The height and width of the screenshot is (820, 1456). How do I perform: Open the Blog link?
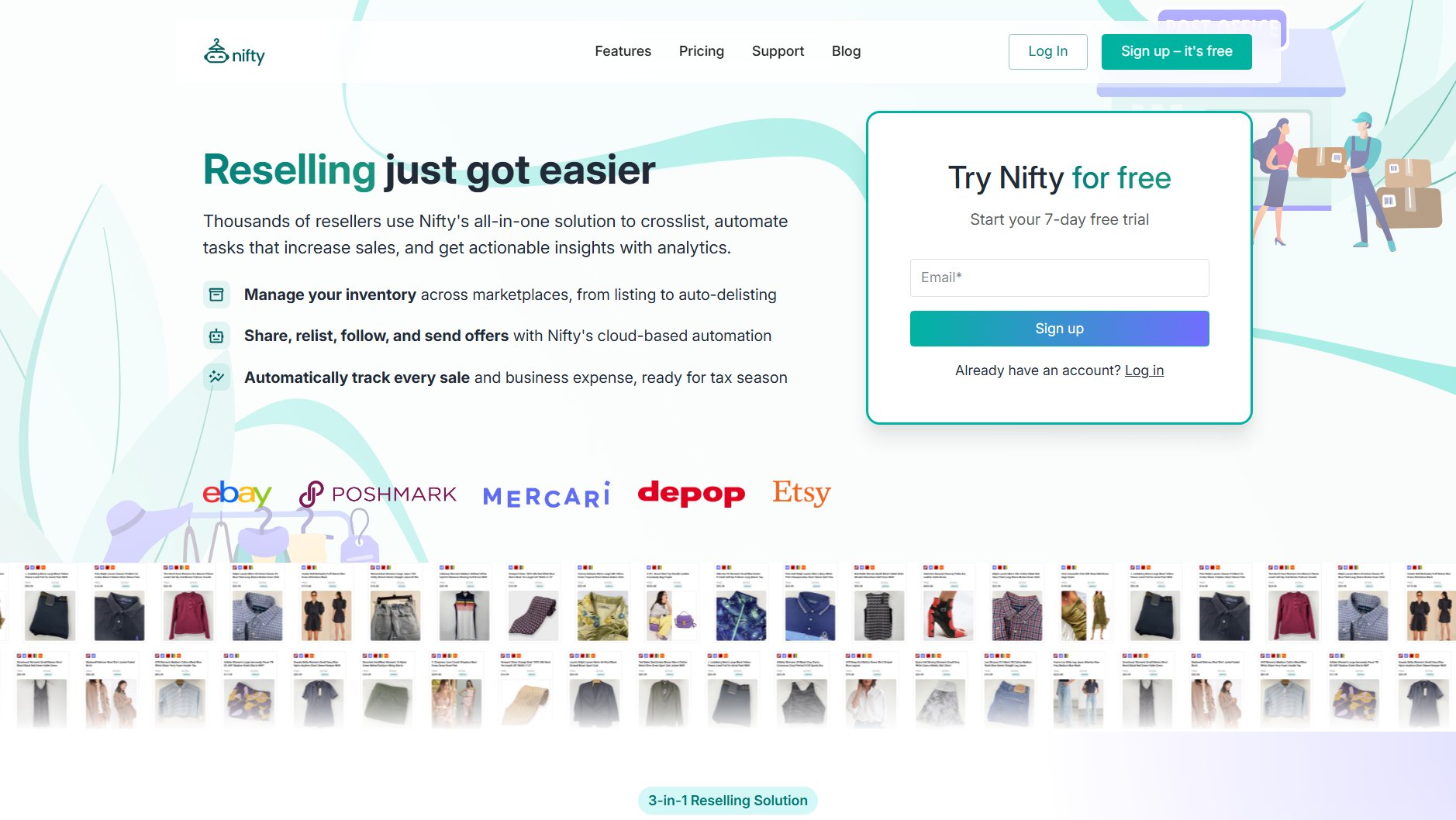(846, 51)
